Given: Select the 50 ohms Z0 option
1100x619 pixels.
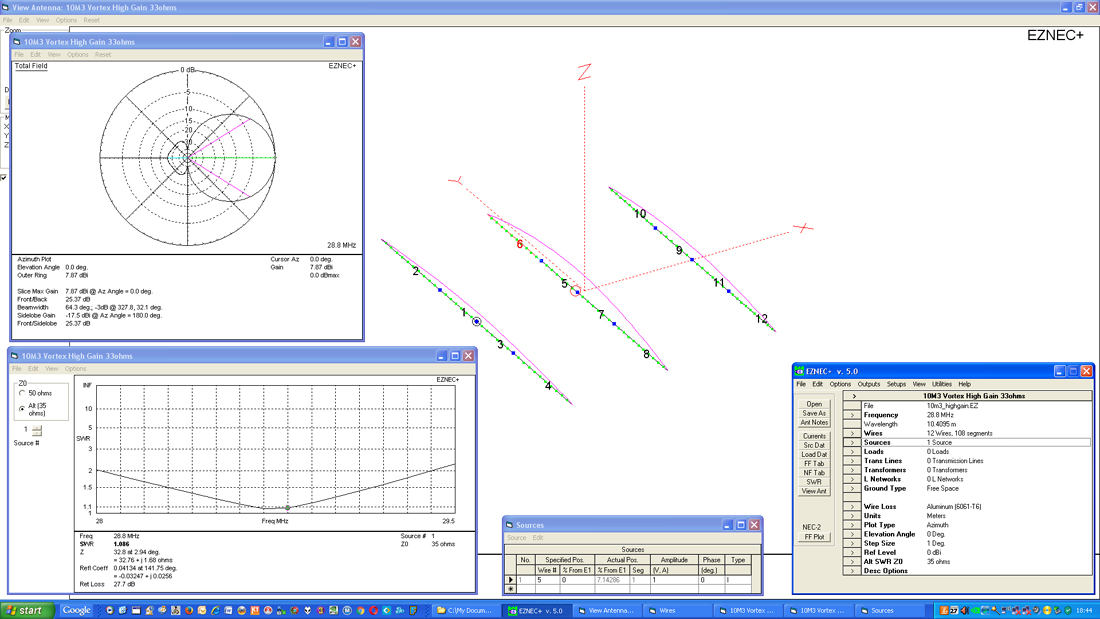Looking at the screenshot, I should pyautogui.click(x=23, y=394).
